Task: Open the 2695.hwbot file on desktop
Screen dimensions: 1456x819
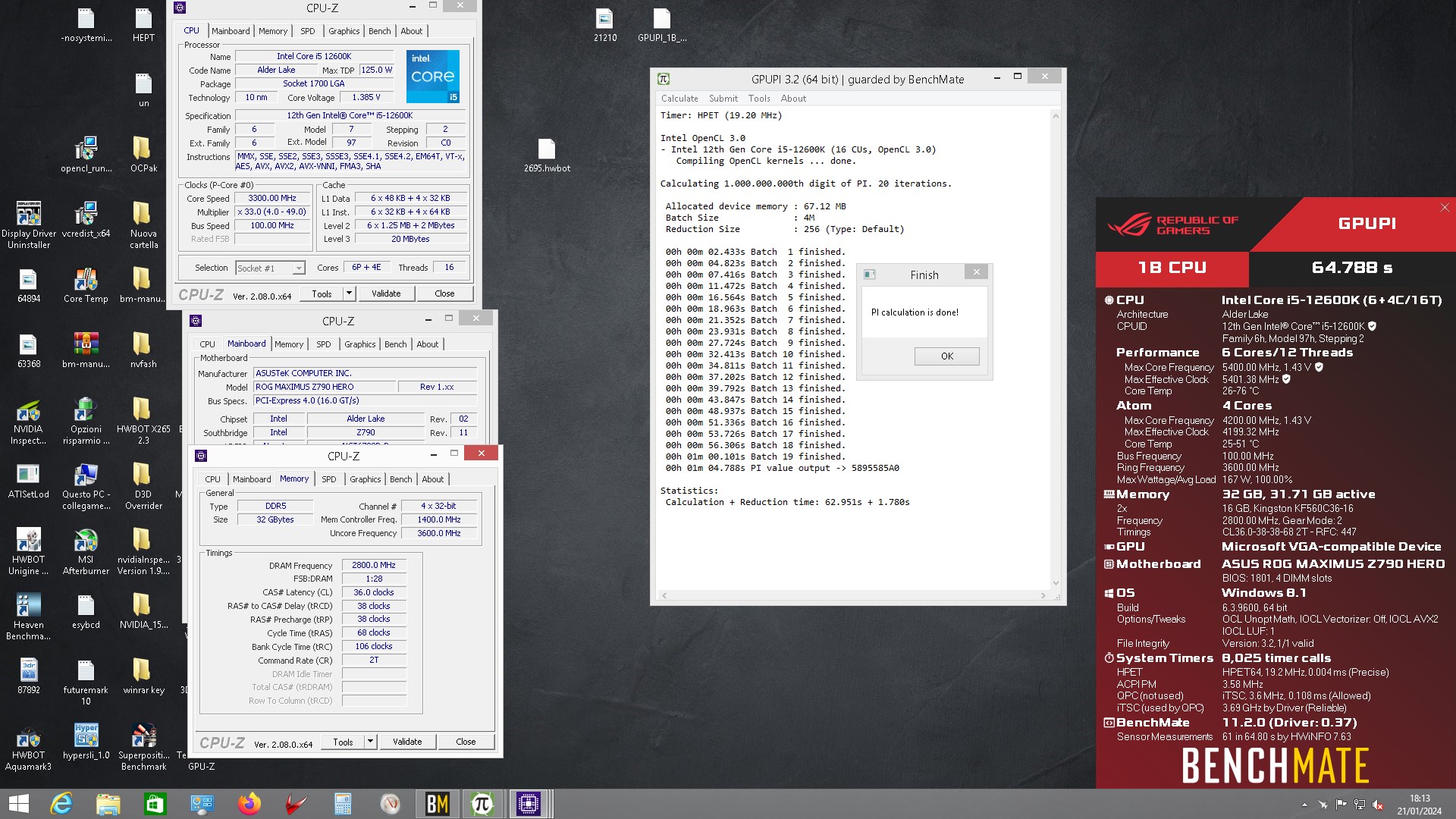Action: [x=547, y=155]
